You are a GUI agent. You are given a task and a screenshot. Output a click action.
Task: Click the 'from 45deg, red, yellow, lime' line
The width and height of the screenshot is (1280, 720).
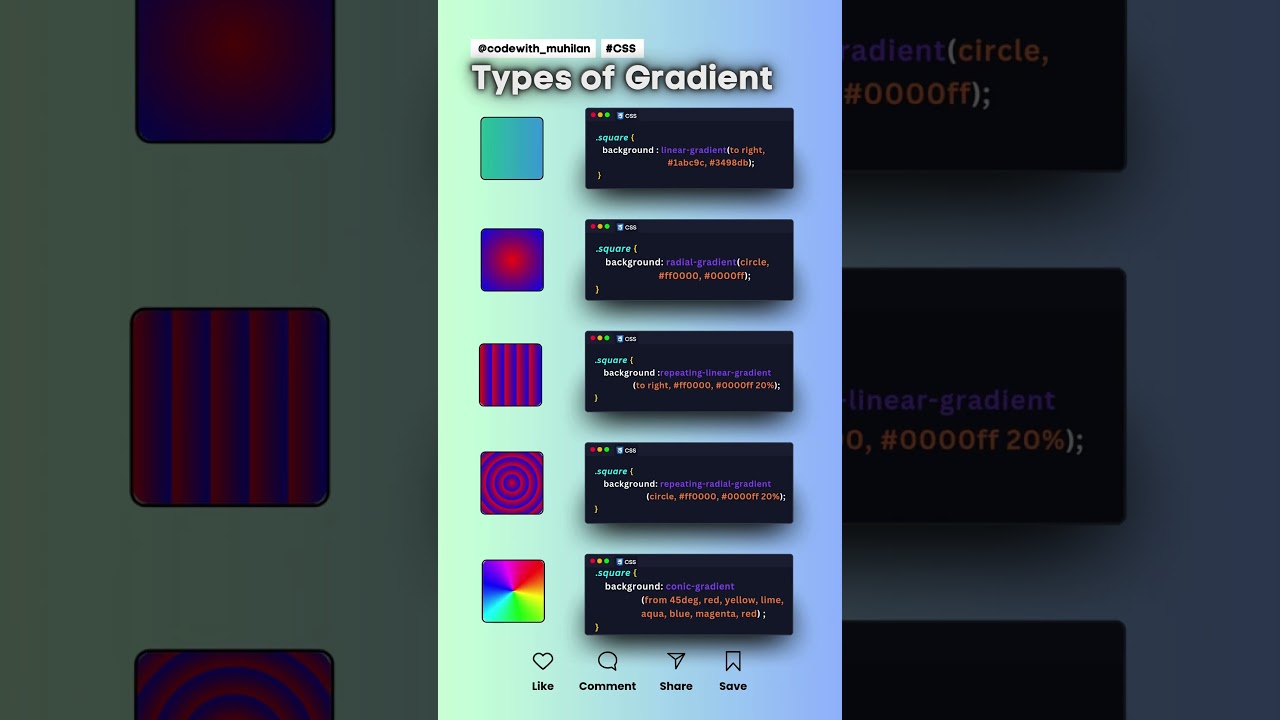pyautogui.click(x=713, y=600)
